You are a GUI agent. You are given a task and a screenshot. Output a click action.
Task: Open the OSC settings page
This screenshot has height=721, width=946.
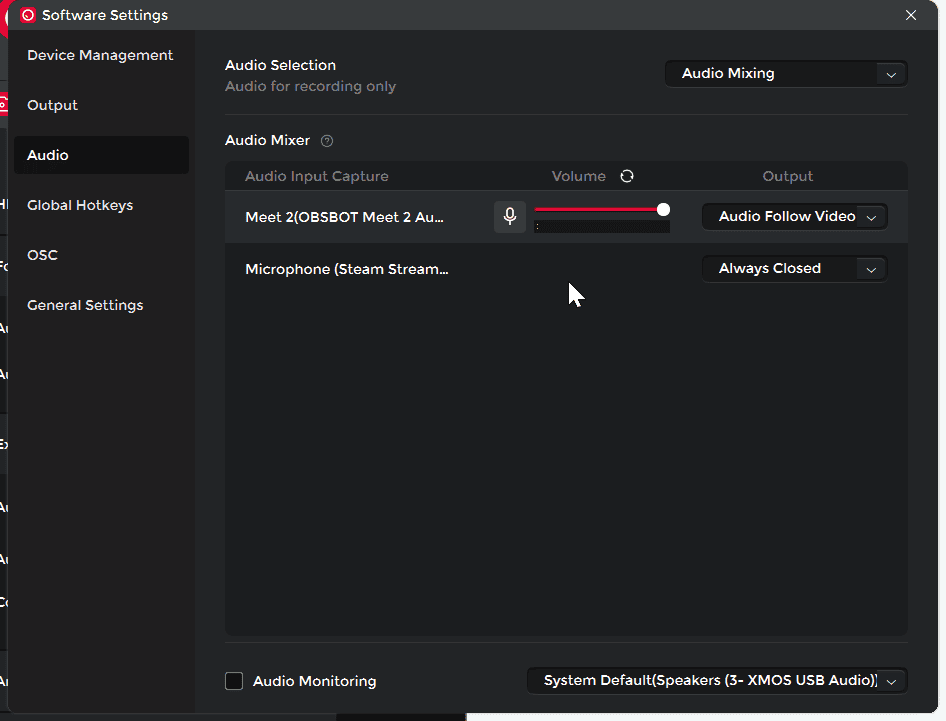pos(42,255)
